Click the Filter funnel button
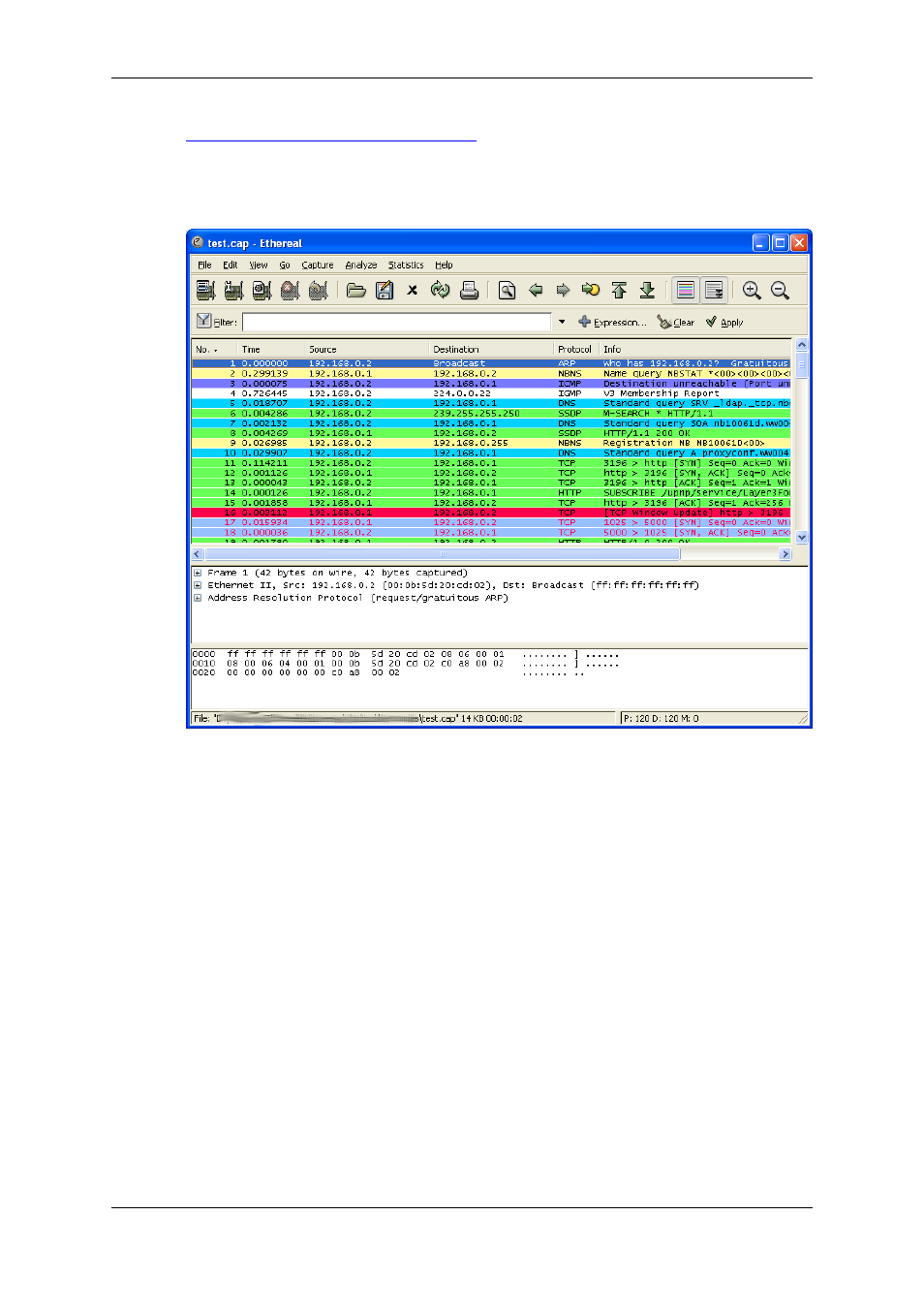Image resolution: width=924 pixels, height=1309 pixels. [x=216, y=322]
